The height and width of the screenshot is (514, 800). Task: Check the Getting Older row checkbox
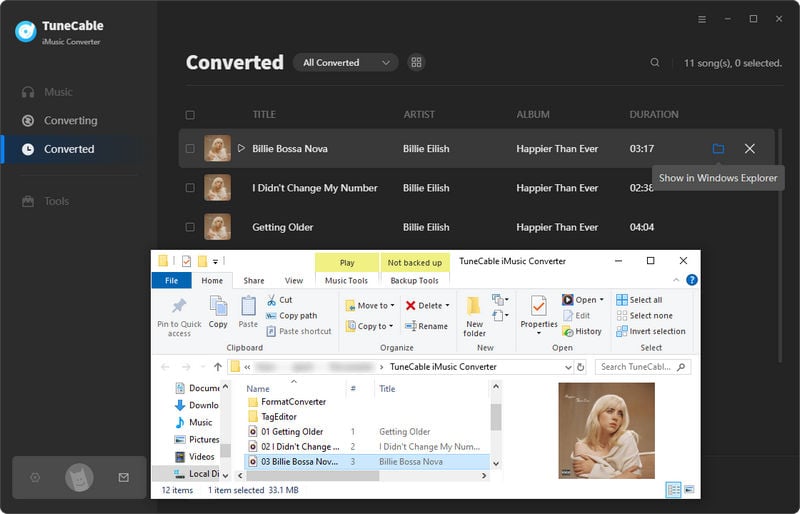click(190, 227)
